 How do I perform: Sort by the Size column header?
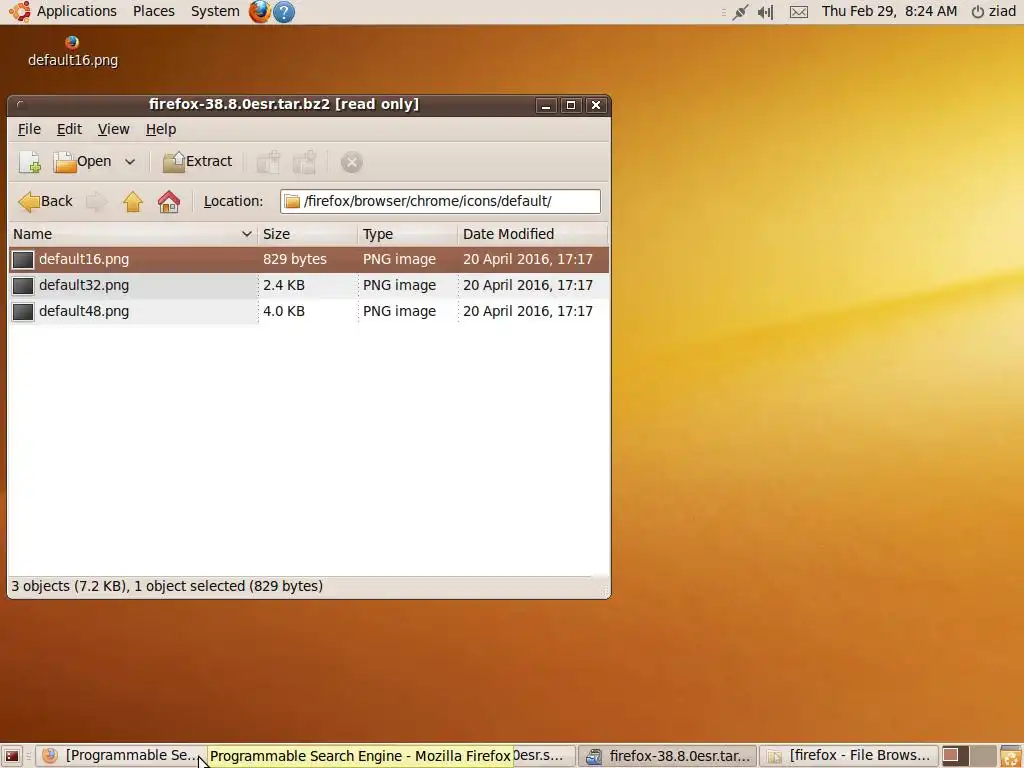308,234
